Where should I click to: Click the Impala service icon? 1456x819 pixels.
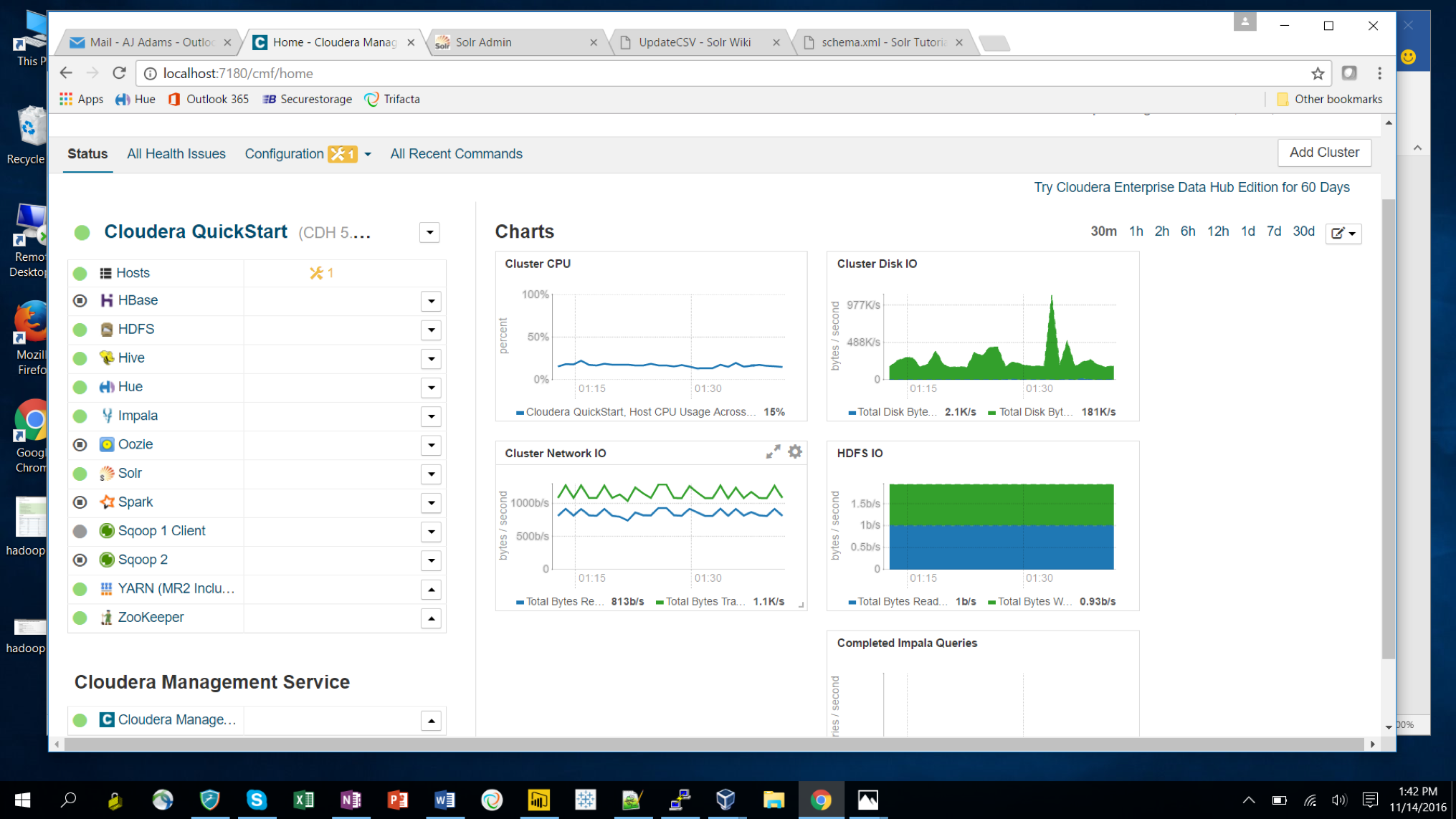pos(106,416)
